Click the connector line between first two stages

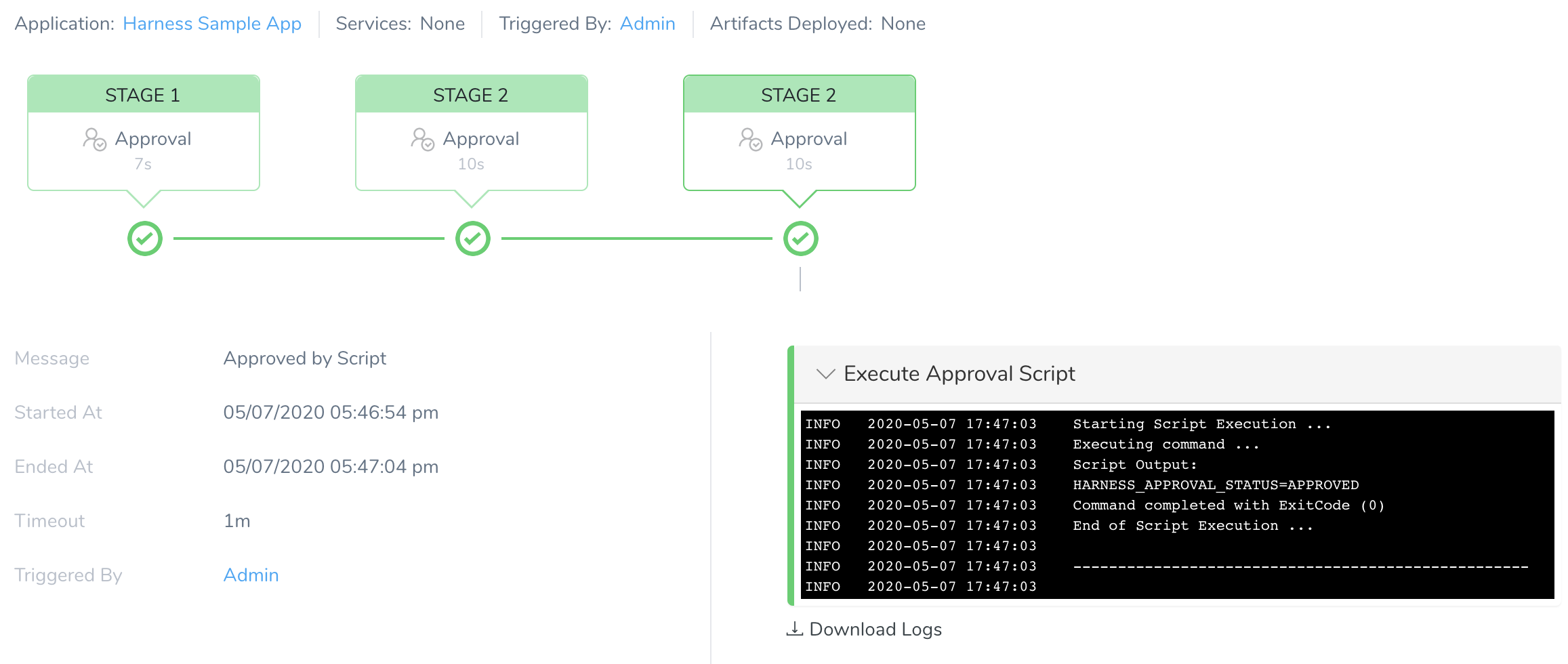coord(309,238)
